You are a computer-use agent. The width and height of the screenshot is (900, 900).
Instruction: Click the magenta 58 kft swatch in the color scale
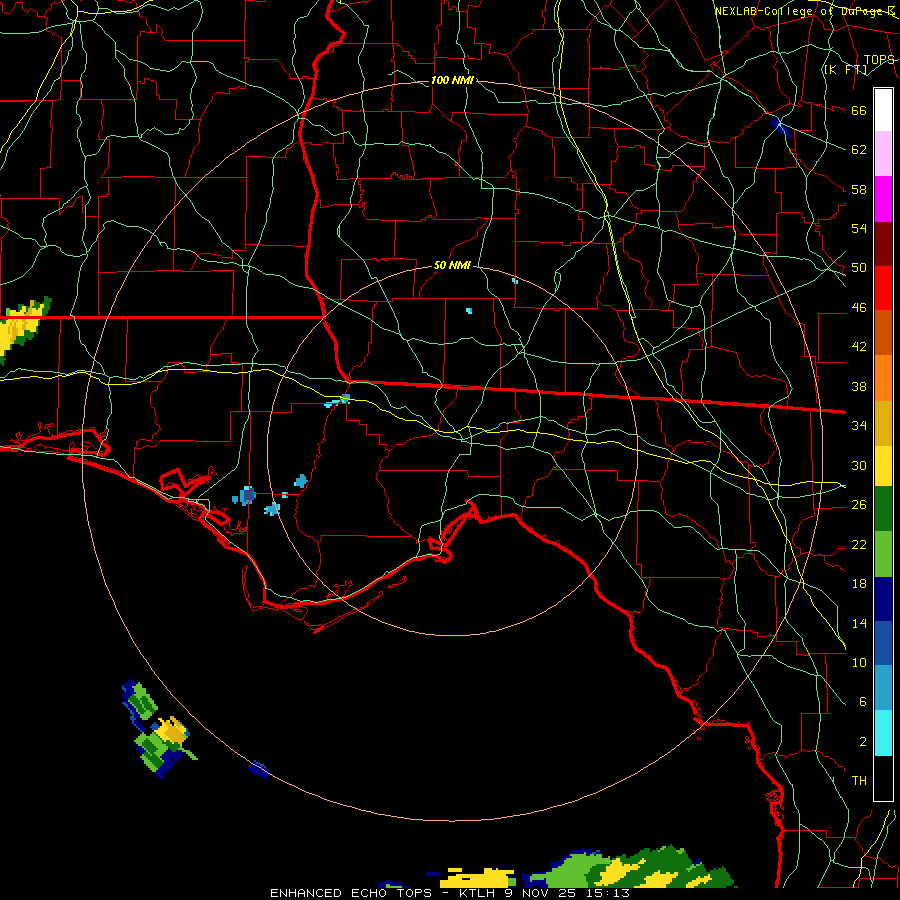883,198
